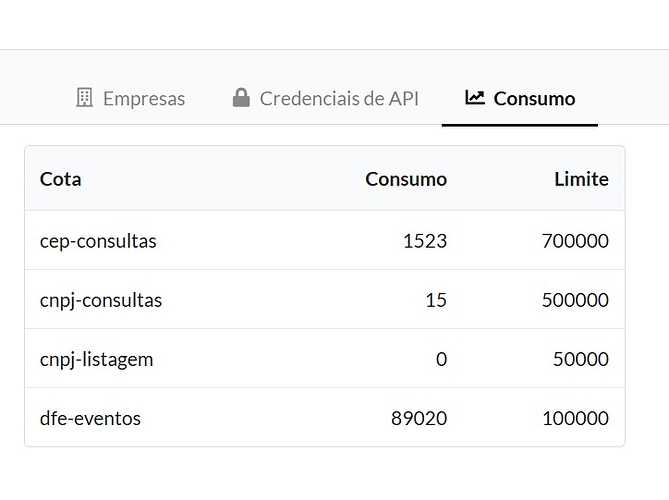Select the cnpj-consultas quota name
Image resolution: width=669 pixels, height=500 pixels.
click(101, 300)
